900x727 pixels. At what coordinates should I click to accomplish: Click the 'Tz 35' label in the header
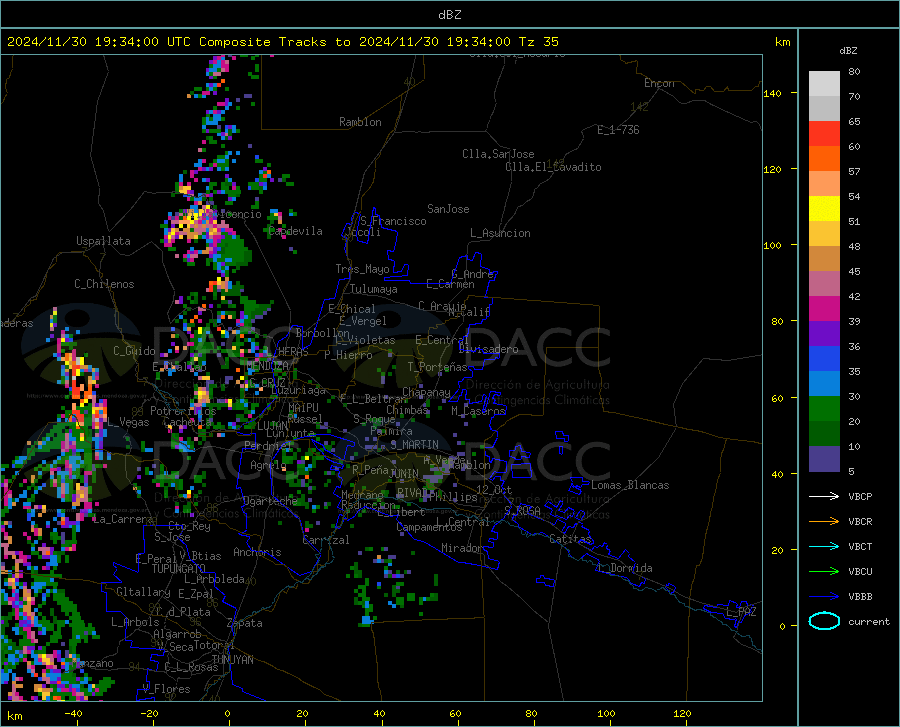point(539,42)
